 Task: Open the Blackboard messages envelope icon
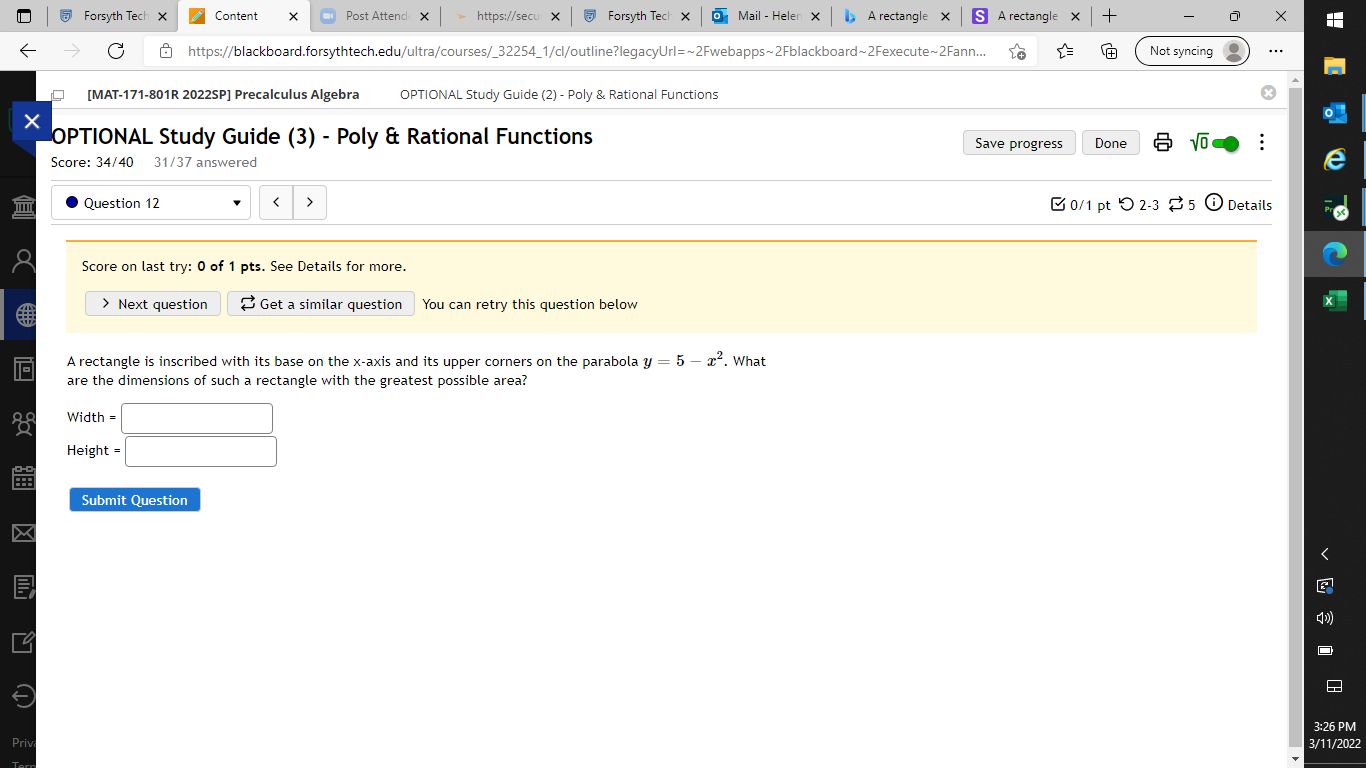22,533
